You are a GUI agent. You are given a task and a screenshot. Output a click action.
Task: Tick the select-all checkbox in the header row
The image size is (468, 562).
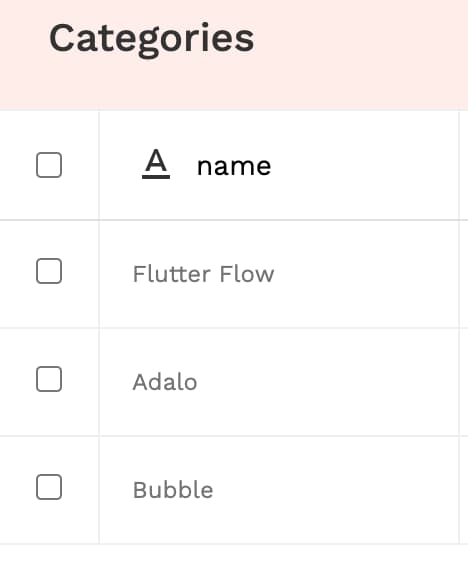point(49,165)
